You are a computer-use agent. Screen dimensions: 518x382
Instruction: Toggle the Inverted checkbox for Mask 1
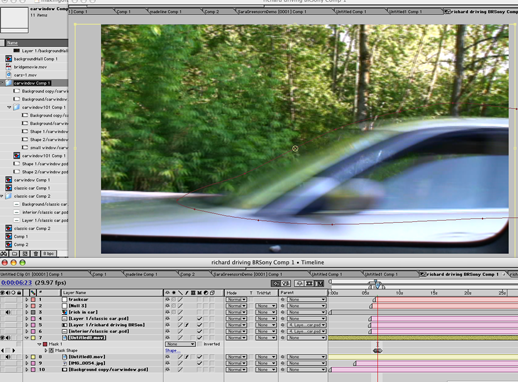pyautogui.click(x=200, y=344)
